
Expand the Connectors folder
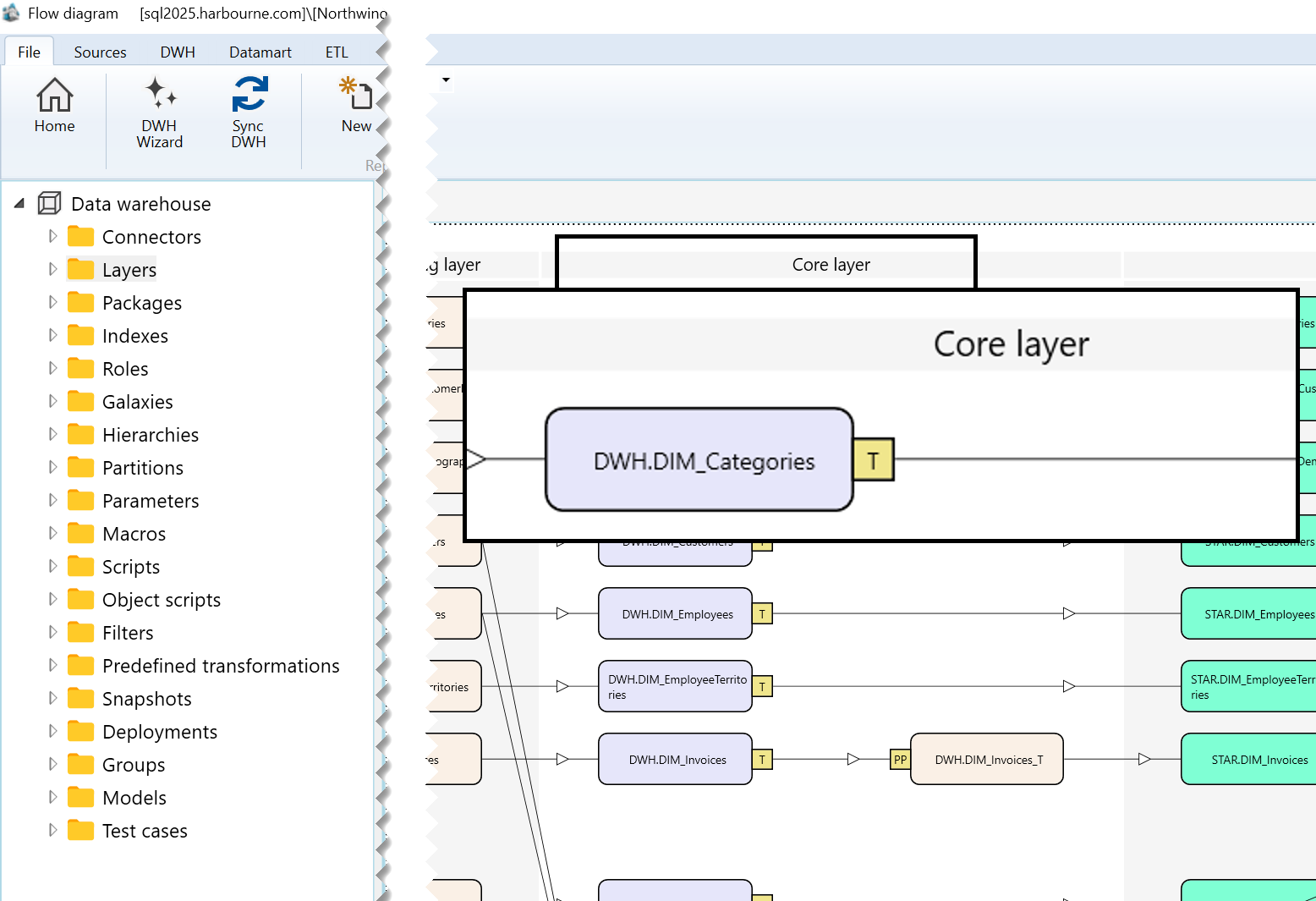52,236
